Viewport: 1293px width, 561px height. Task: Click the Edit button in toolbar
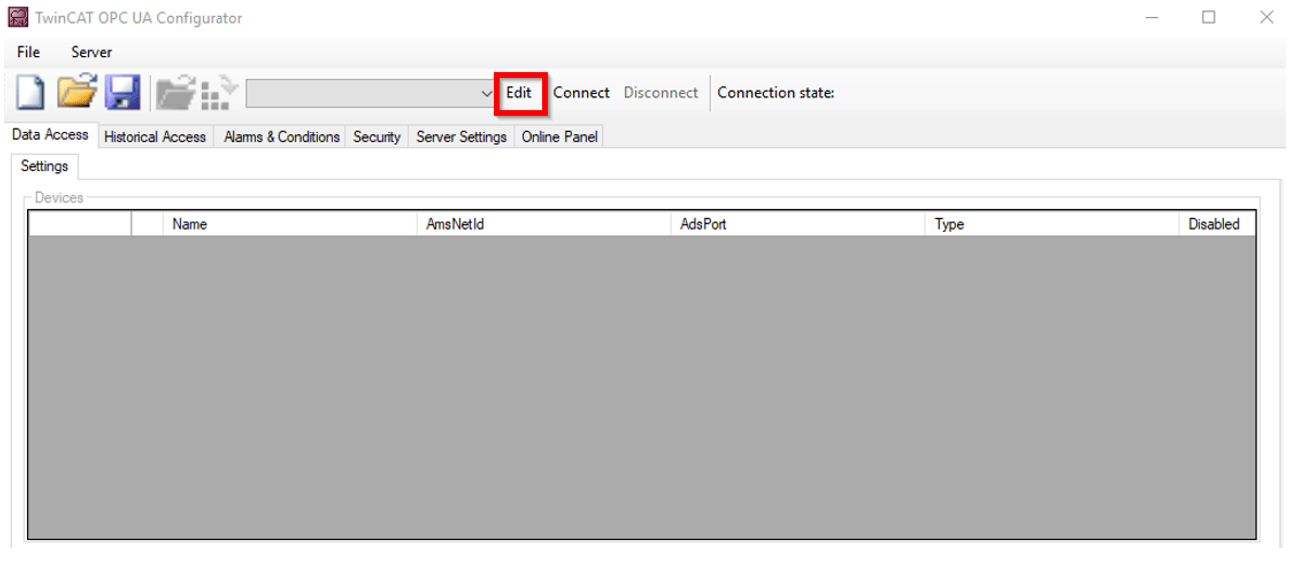(519, 93)
